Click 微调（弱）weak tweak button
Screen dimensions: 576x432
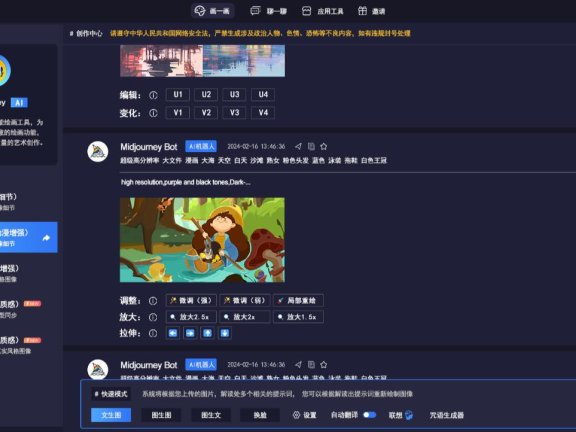pyautogui.click(x=245, y=300)
